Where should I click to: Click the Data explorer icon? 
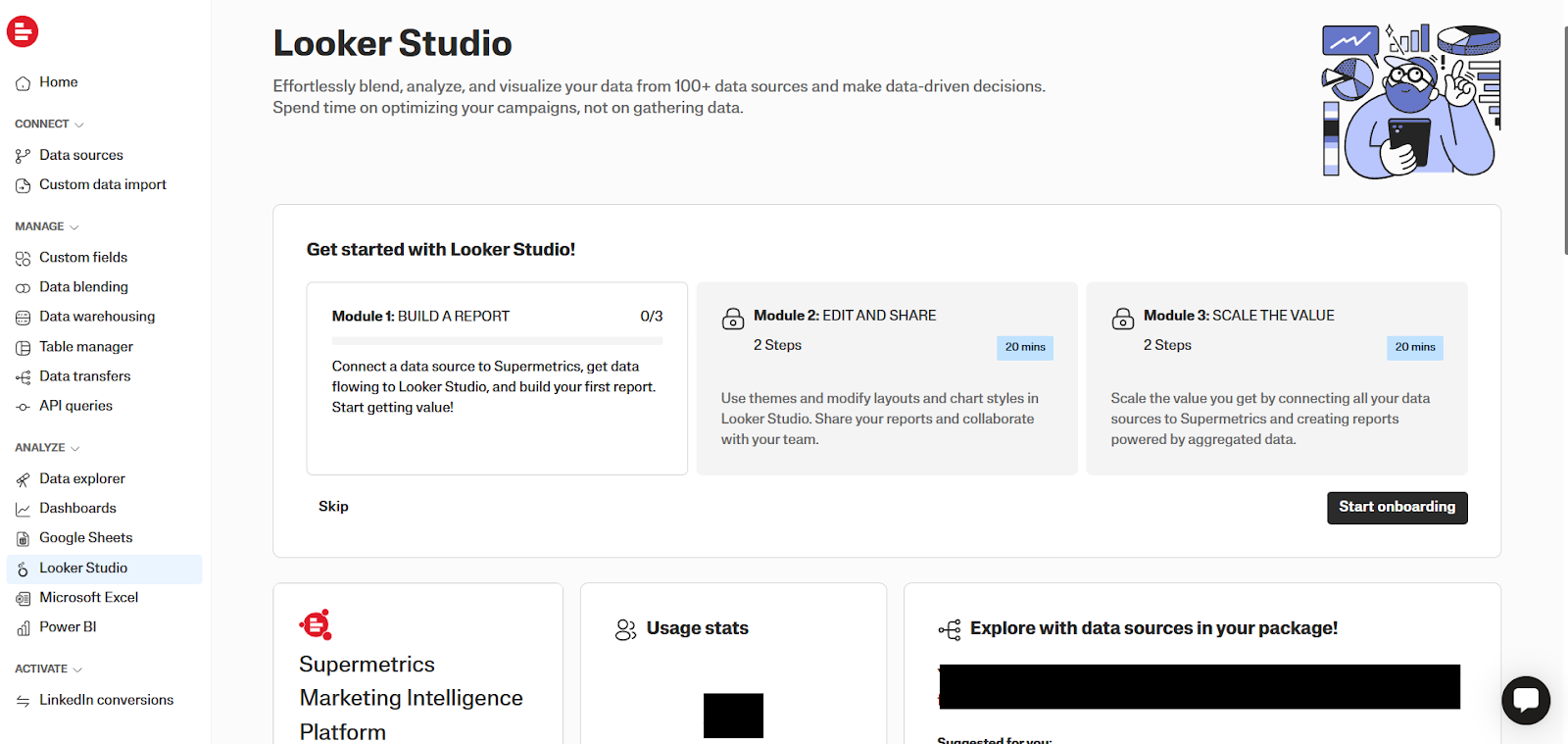click(x=23, y=479)
